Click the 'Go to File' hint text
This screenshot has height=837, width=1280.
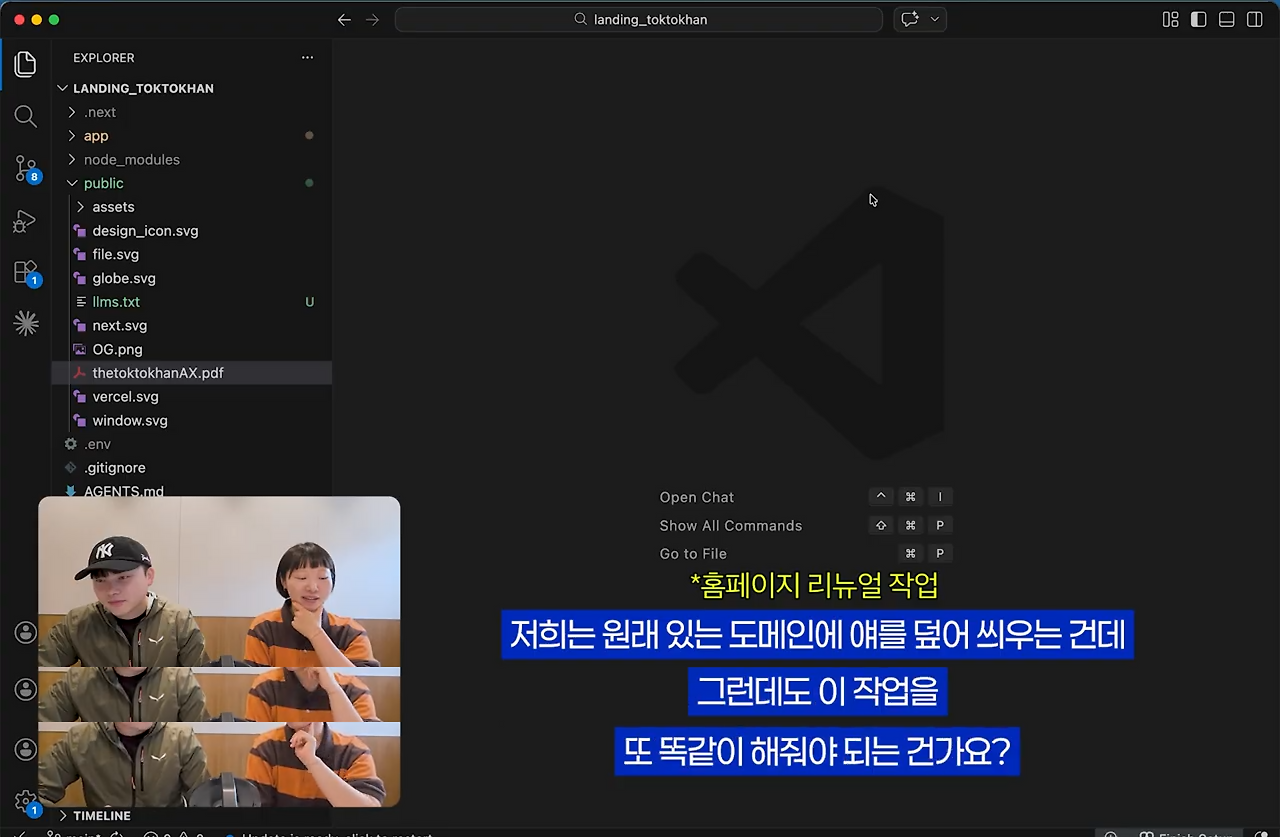pyautogui.click(x=693, y=554)
